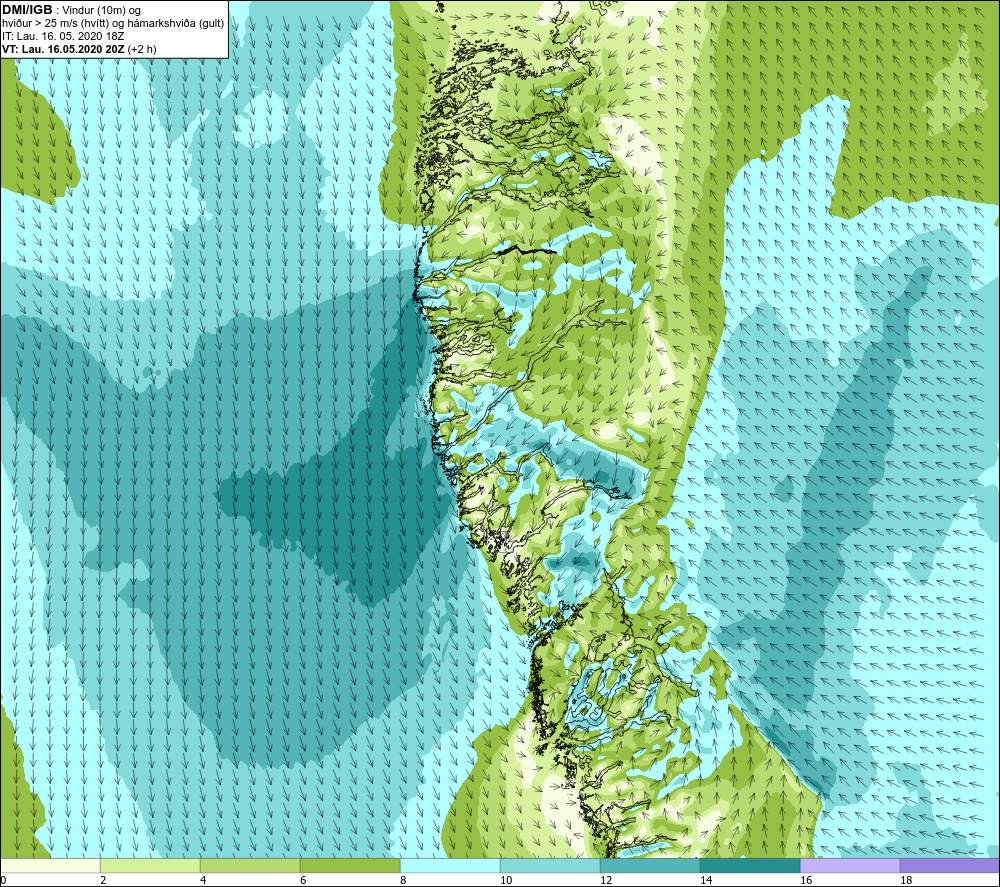Click the legend label '14'
The height and width of the screenshot is (887, 1000).
click(706, 881)
